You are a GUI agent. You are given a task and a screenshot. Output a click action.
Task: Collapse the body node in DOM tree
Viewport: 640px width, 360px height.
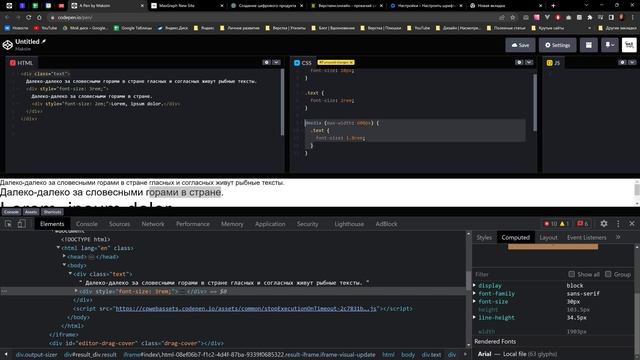tap(64, 265)
